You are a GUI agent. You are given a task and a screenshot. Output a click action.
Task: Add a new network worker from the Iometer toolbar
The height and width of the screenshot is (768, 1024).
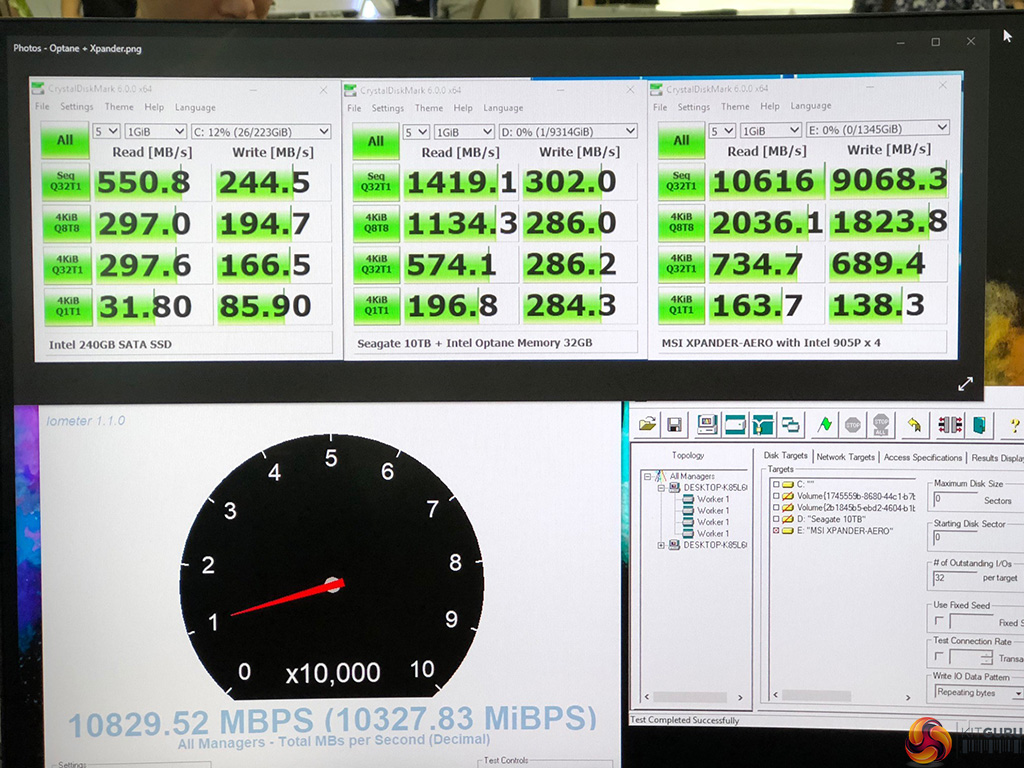pyautogui.click(x=763, y=425)
